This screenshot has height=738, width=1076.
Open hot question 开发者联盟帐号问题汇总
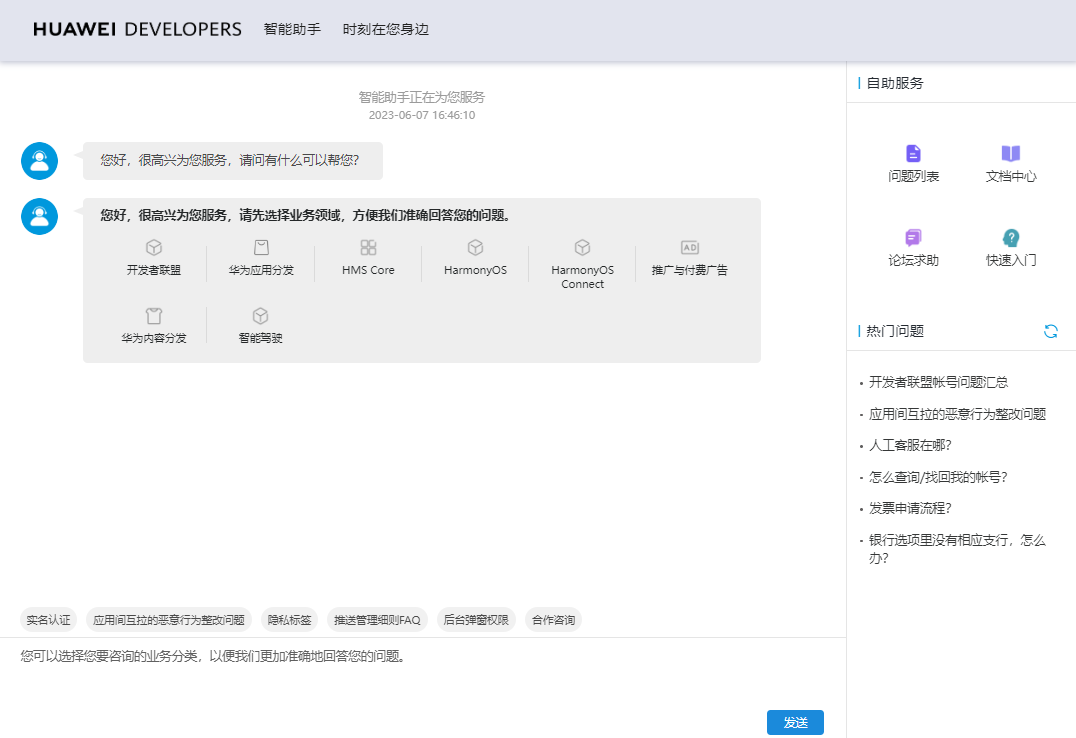(x=939, y=382)
